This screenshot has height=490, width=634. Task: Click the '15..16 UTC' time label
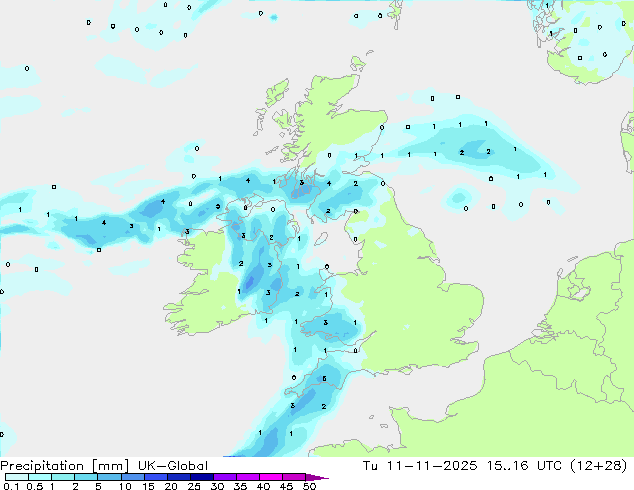(x=524, y=466)
